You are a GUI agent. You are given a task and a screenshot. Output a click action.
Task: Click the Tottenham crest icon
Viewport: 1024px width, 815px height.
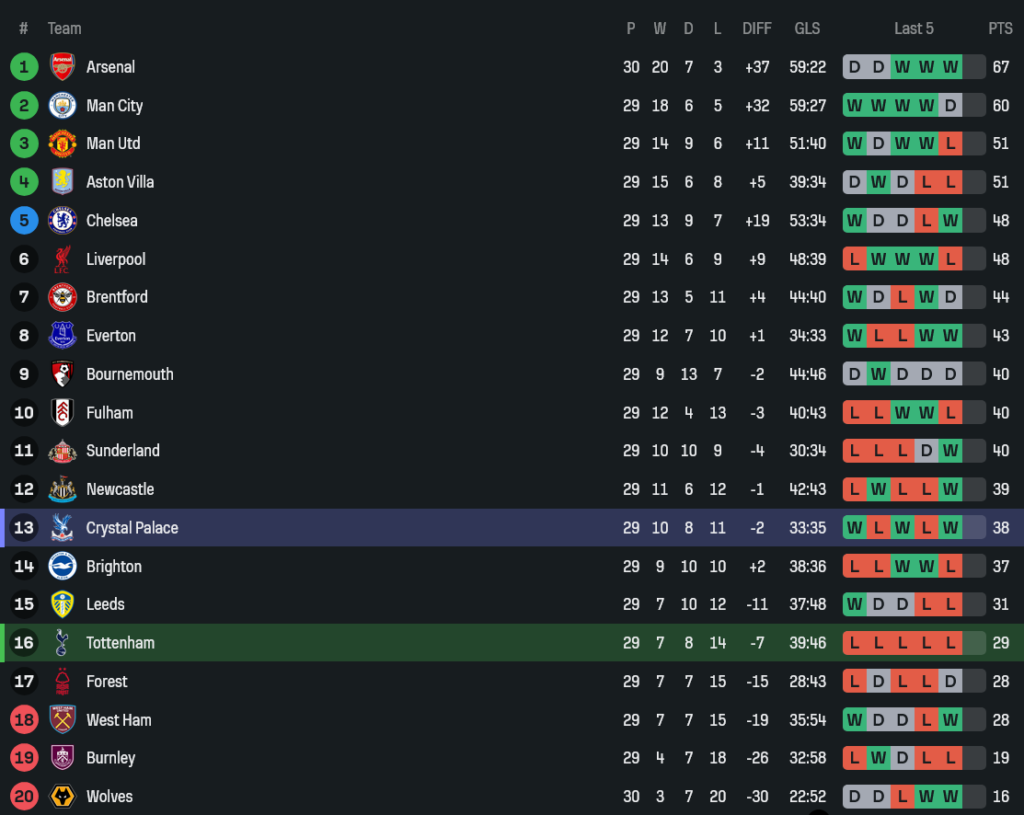(x=62, y=643)
